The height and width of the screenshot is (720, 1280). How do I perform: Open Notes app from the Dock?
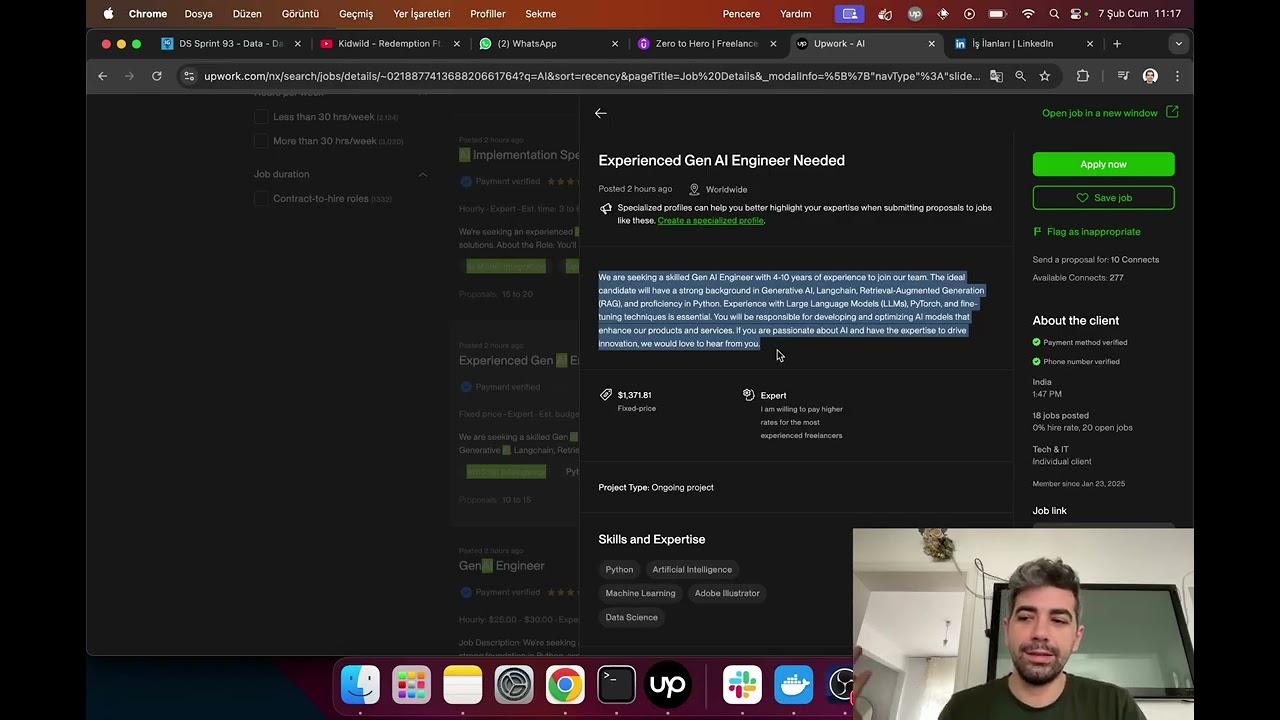(463, 685)
